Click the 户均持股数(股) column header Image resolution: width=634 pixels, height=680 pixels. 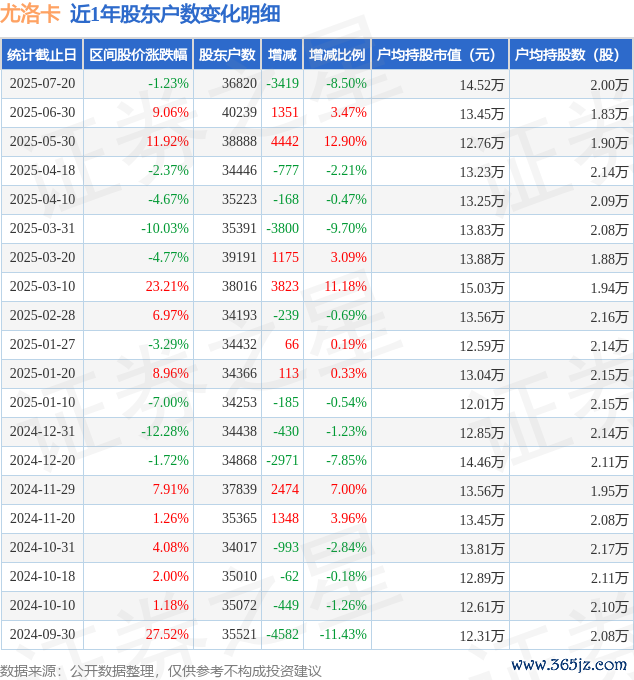(571, 55)
